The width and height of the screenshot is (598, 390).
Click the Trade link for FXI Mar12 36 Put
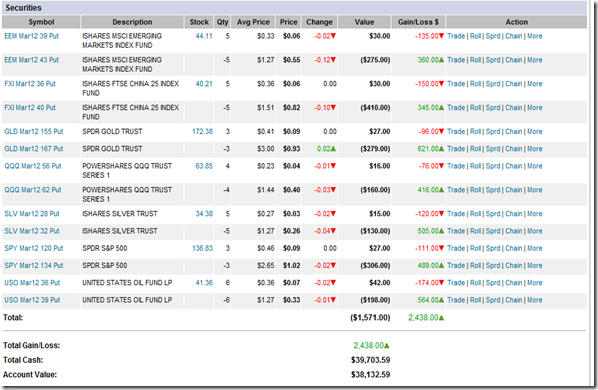coord(456,84)
